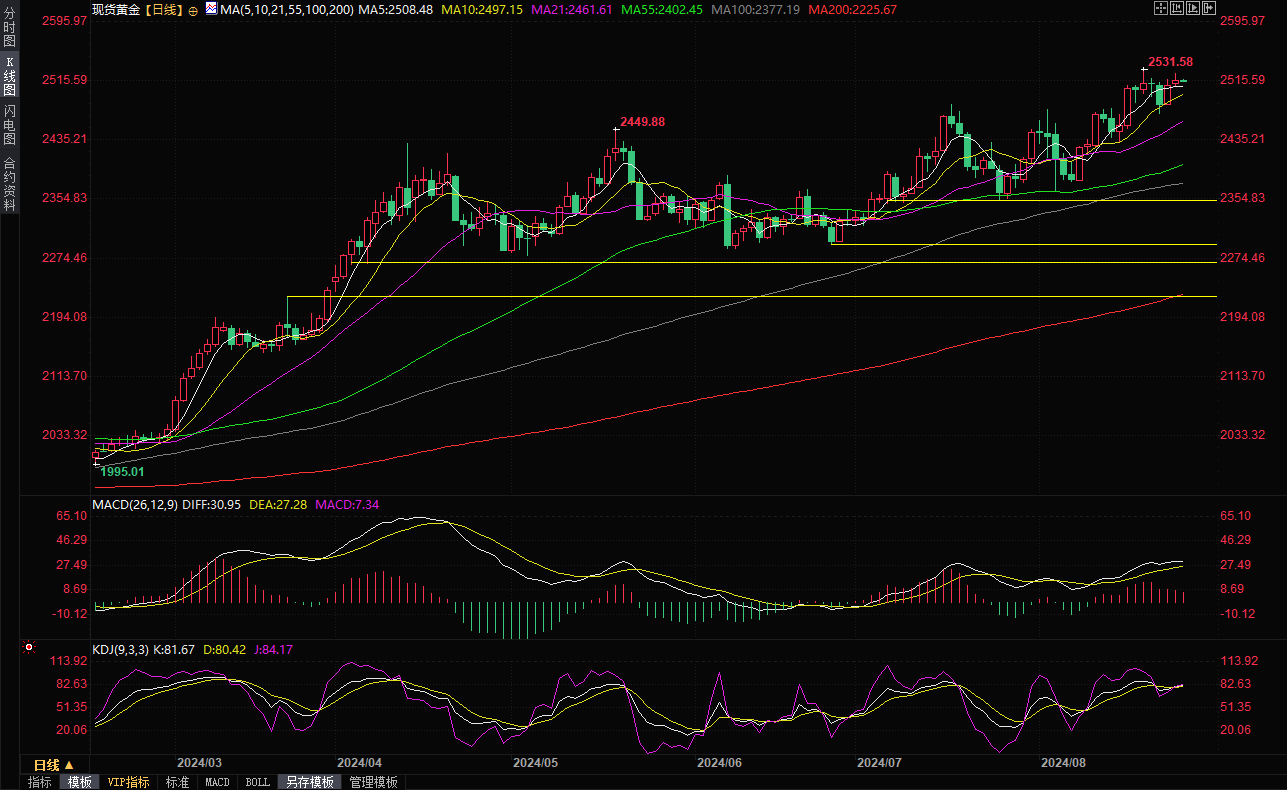
Task: Click the red sun marker icon near KDJ
Action: pos(27,650)
